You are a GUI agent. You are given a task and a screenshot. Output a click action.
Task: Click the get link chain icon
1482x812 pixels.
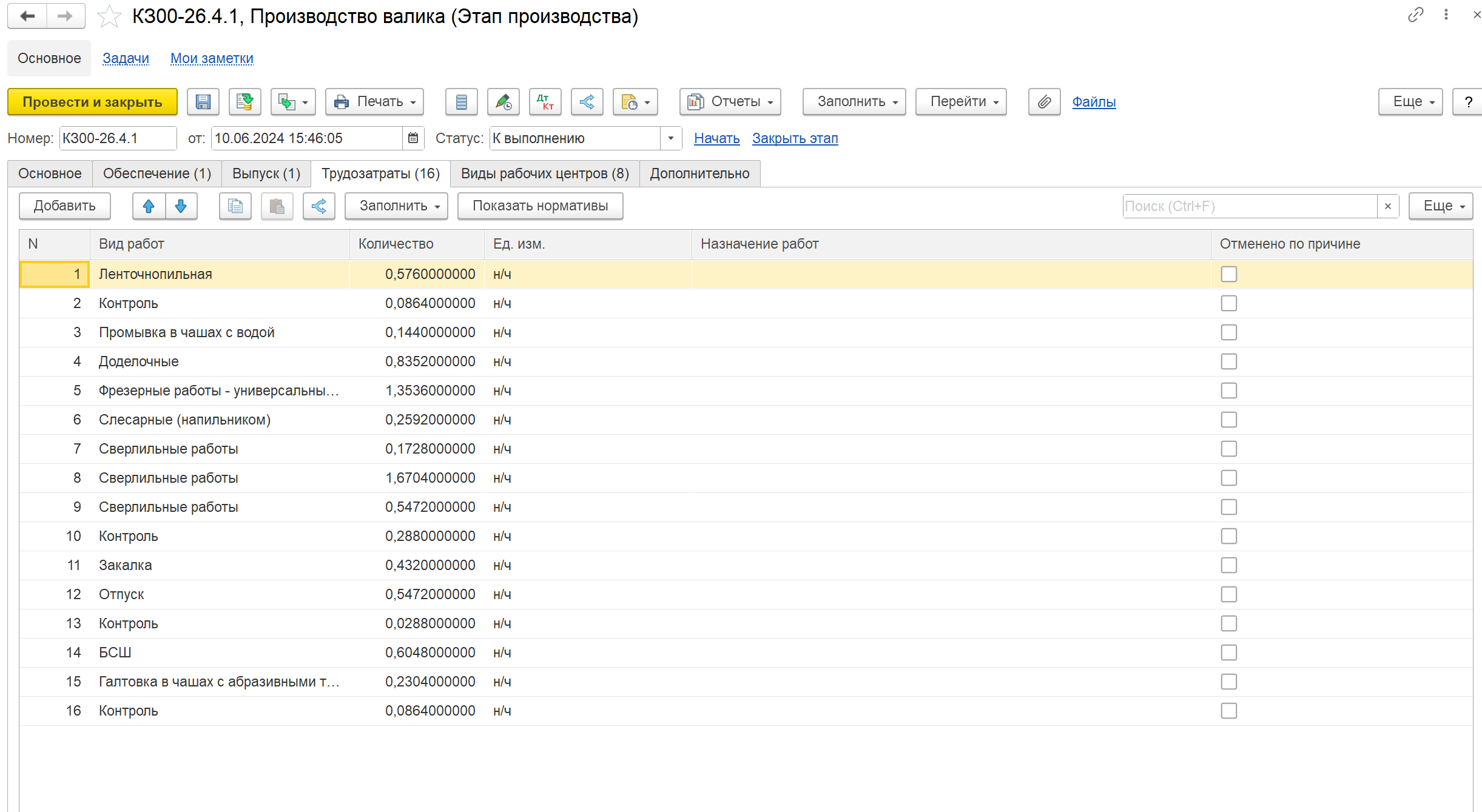tap(1415, 15)
